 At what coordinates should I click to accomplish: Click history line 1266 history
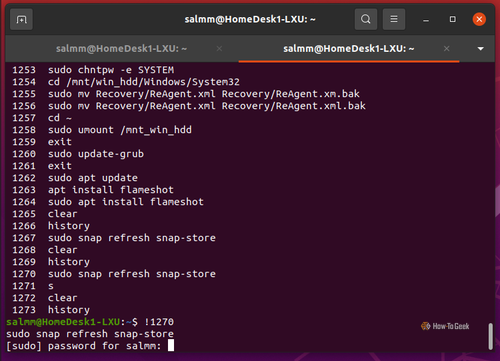click(51, 226)
